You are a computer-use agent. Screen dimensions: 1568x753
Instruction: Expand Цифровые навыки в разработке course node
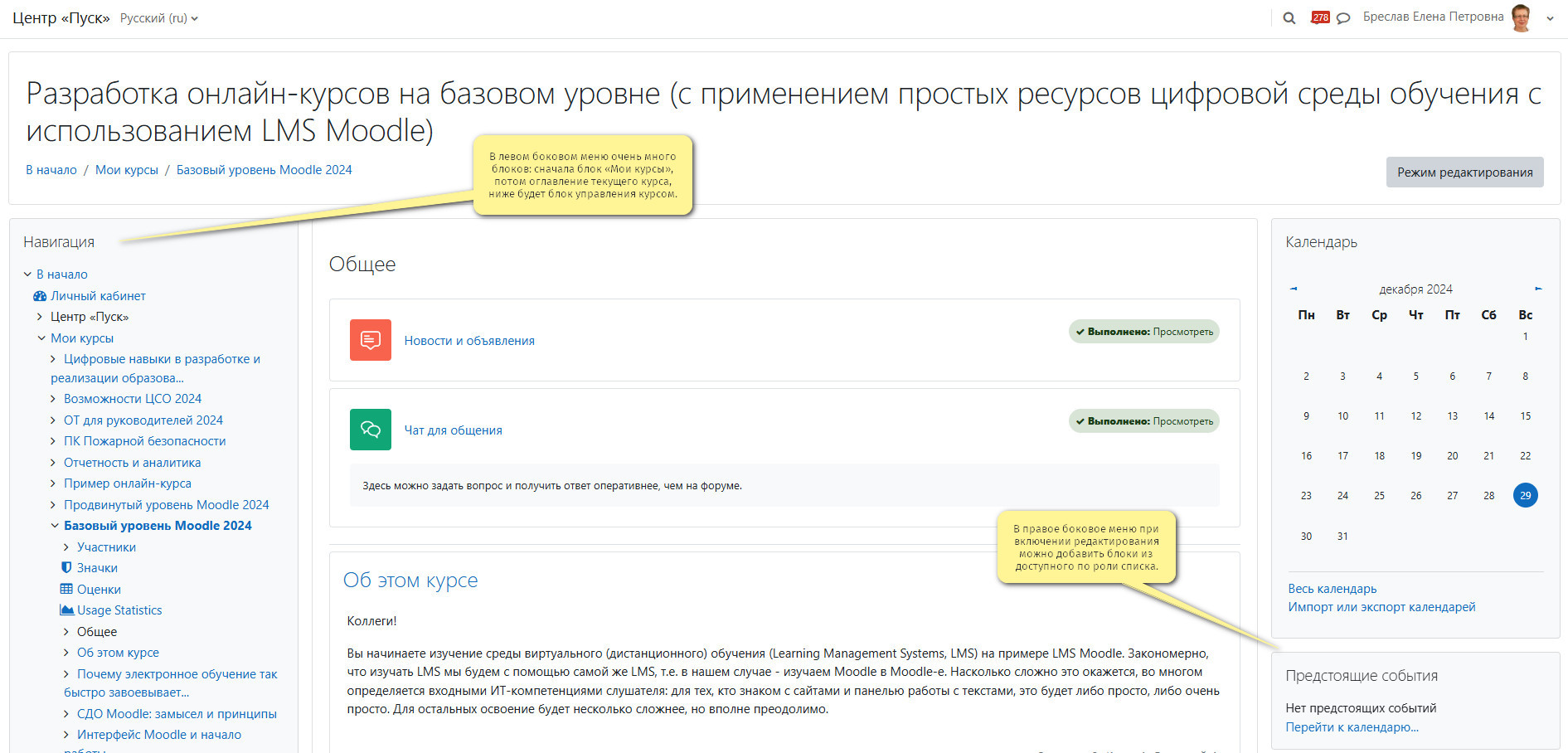point(54,359)
